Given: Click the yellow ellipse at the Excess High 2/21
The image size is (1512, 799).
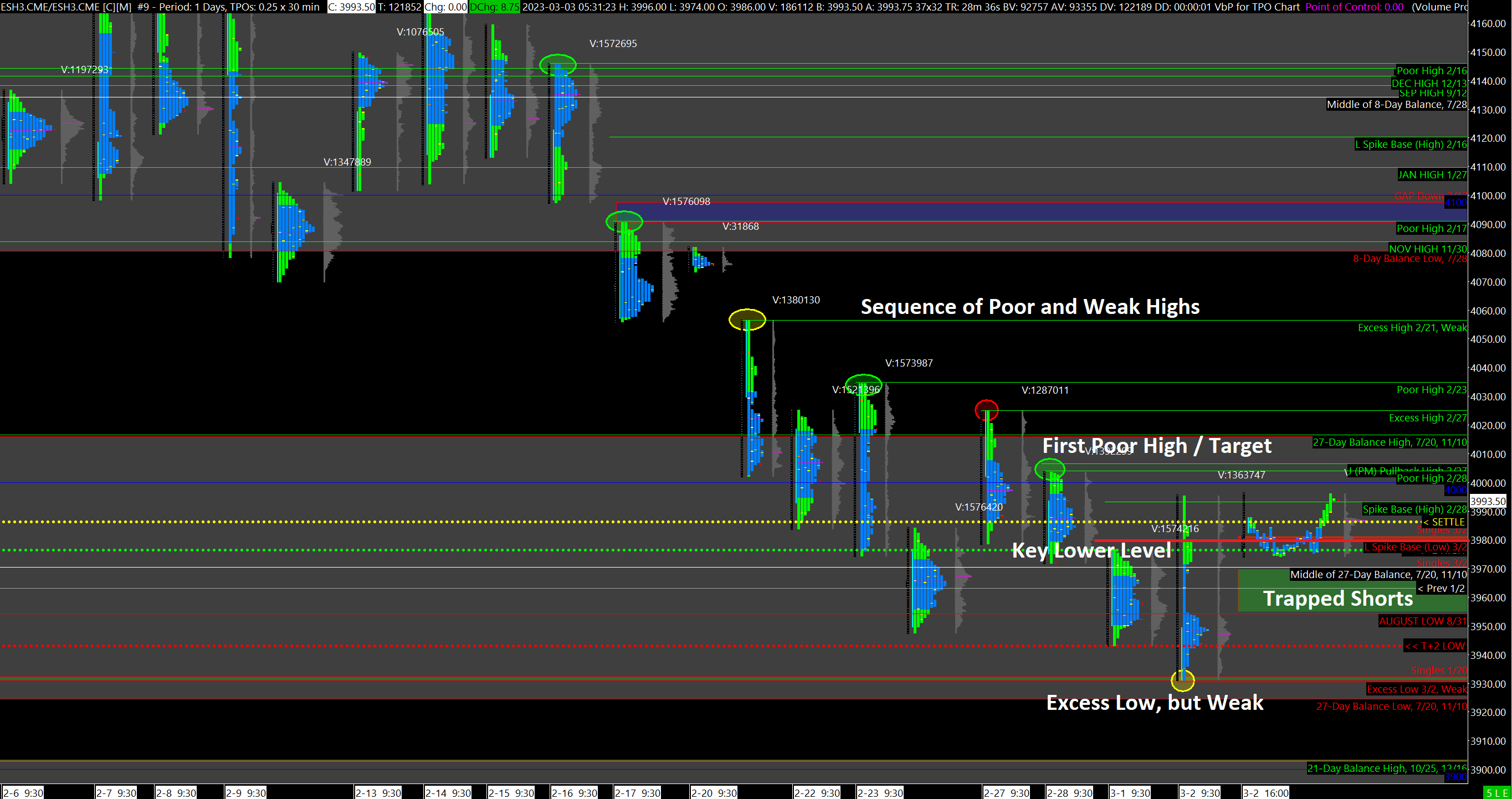Looking at the screenshot, I should [747, 319].
